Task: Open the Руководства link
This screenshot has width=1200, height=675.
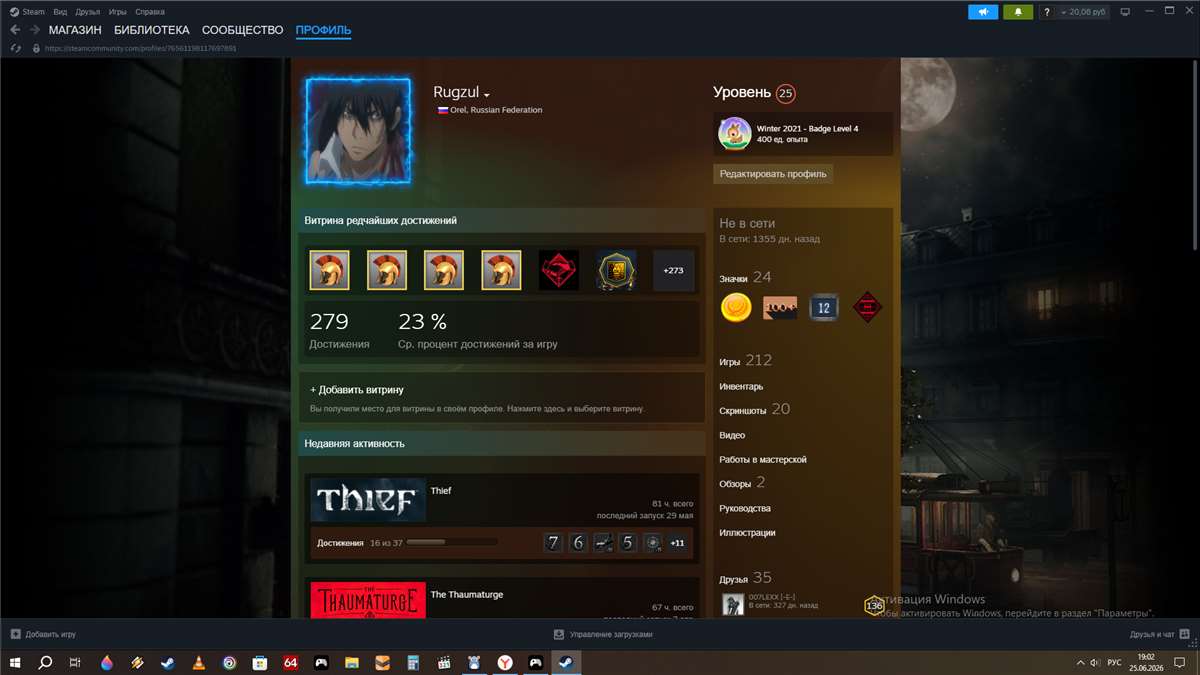Action: (745, 508)
